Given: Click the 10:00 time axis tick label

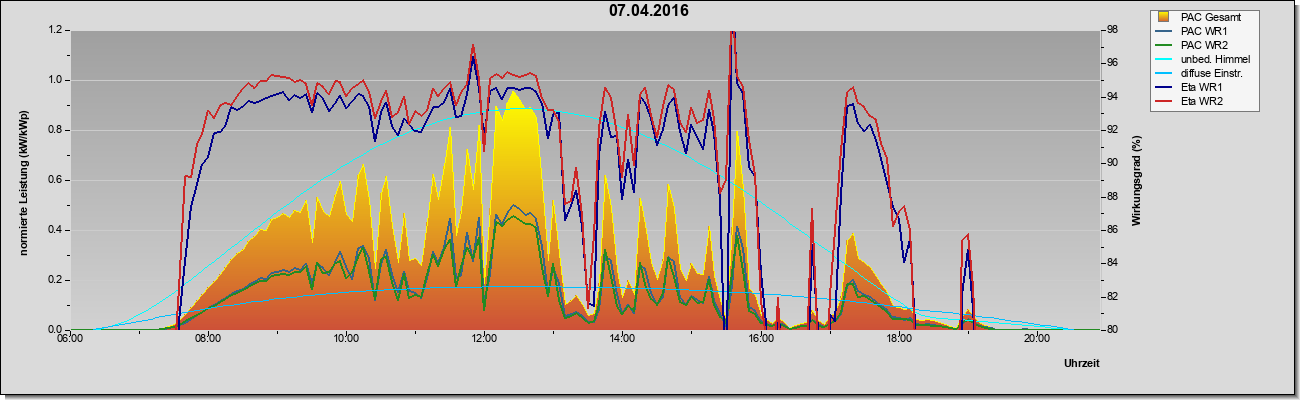Looking at the screenshot, I should click(x=346, y=339).
